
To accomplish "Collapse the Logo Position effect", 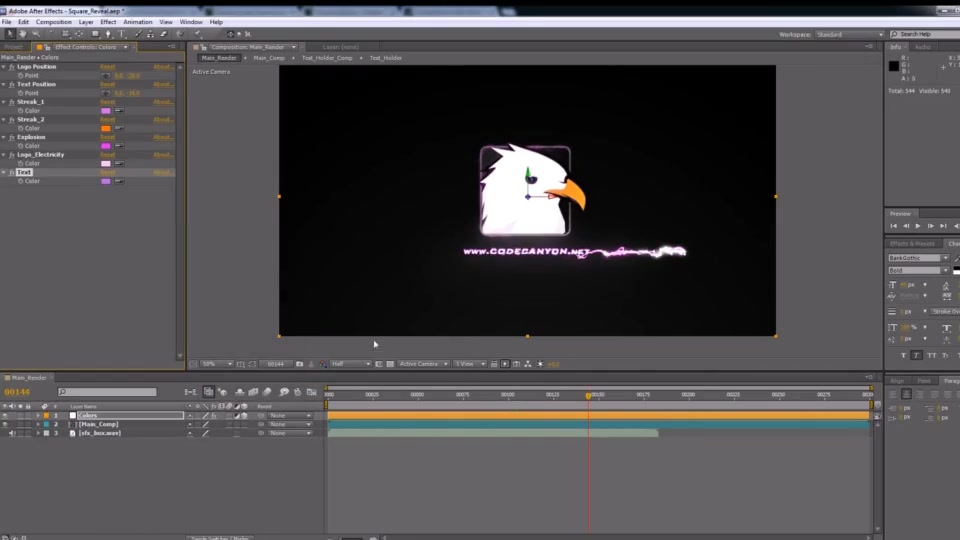I will coord(4,67).
